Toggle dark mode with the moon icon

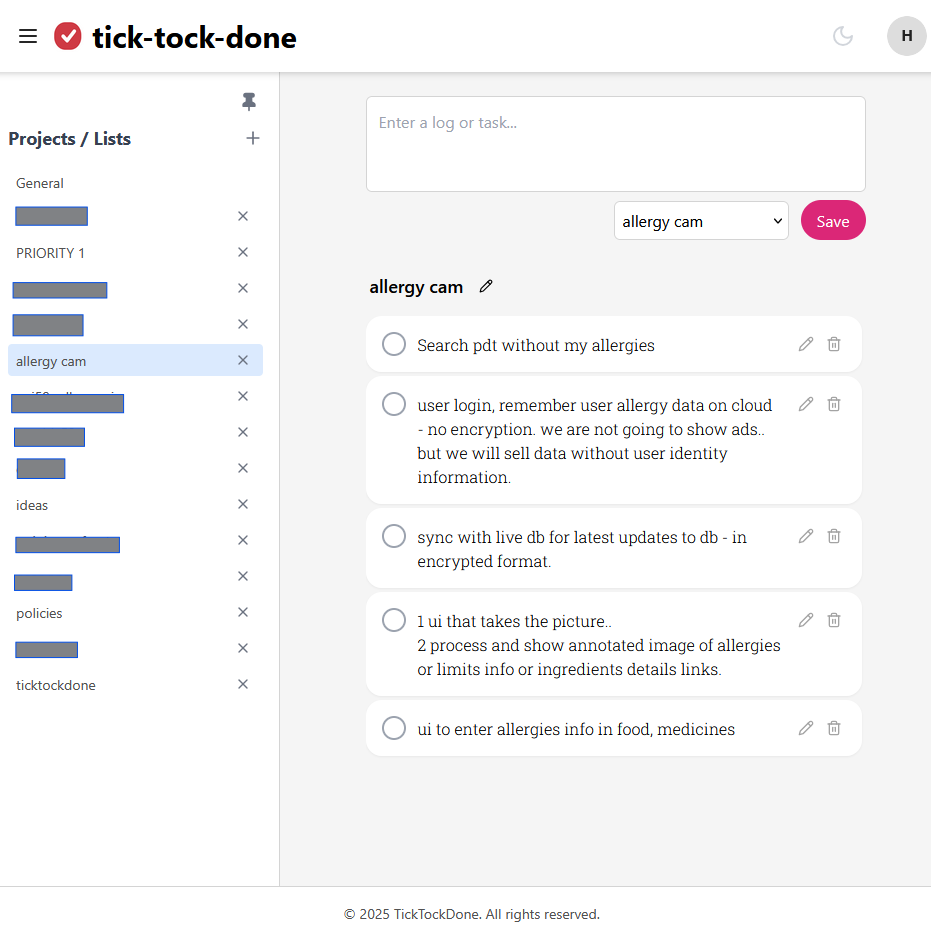click(x=843, y=36)
